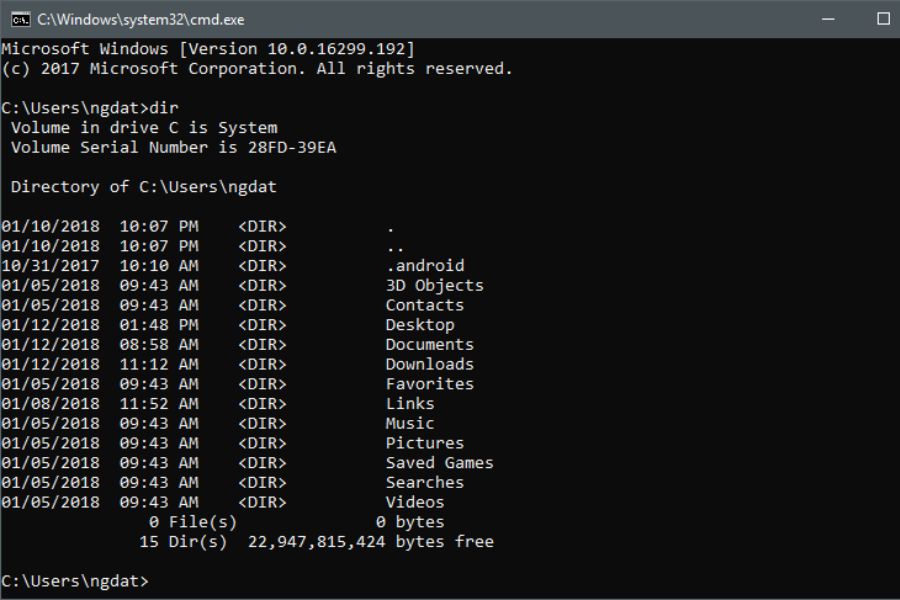Screen dimensions: 900x600
Task: Click the Searches directory entry
Action: coord(424,482)
